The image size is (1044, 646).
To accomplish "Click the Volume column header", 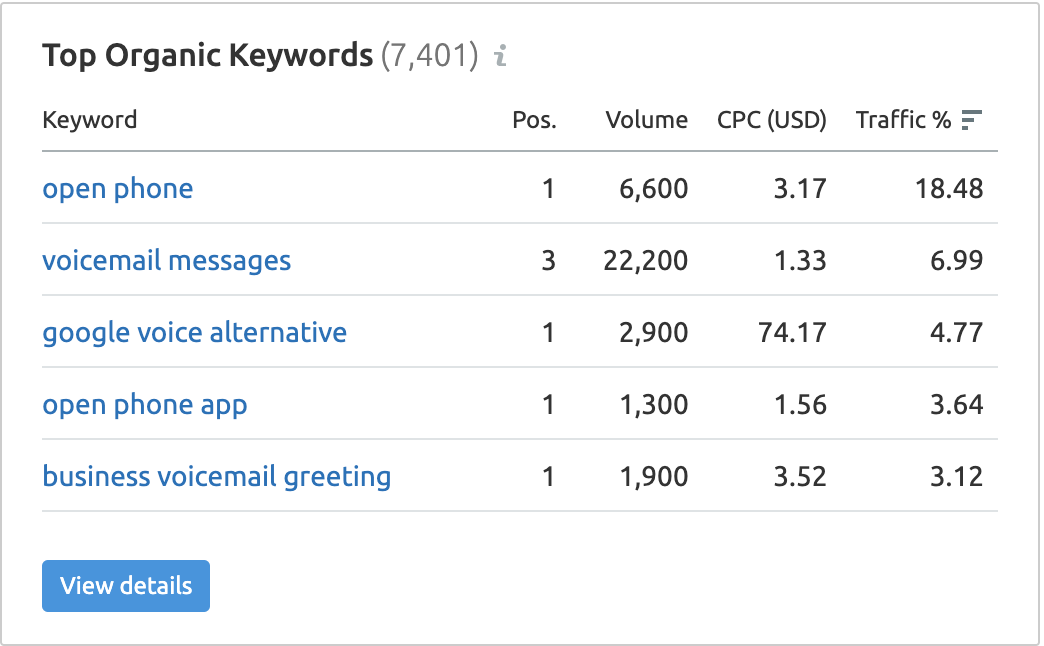I will 647,120.
